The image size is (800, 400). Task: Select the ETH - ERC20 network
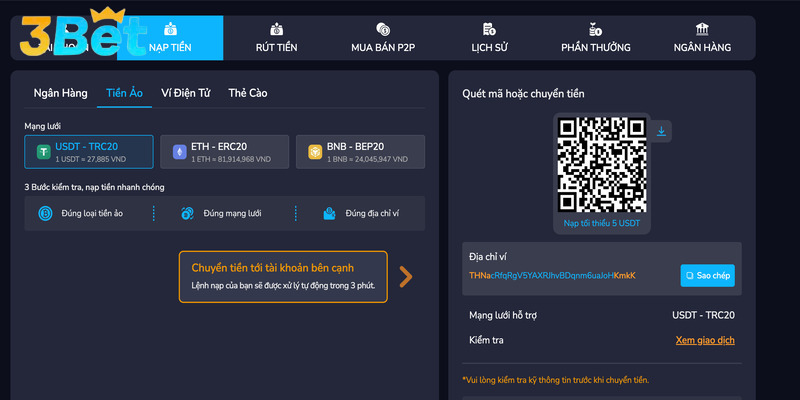point(224,152)
